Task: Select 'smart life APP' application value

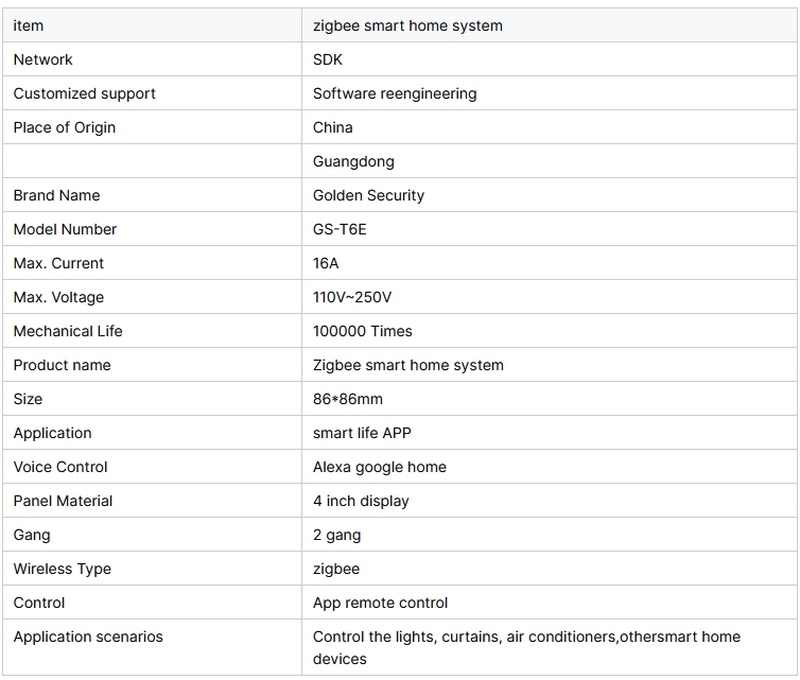Action: click(361, 433)
